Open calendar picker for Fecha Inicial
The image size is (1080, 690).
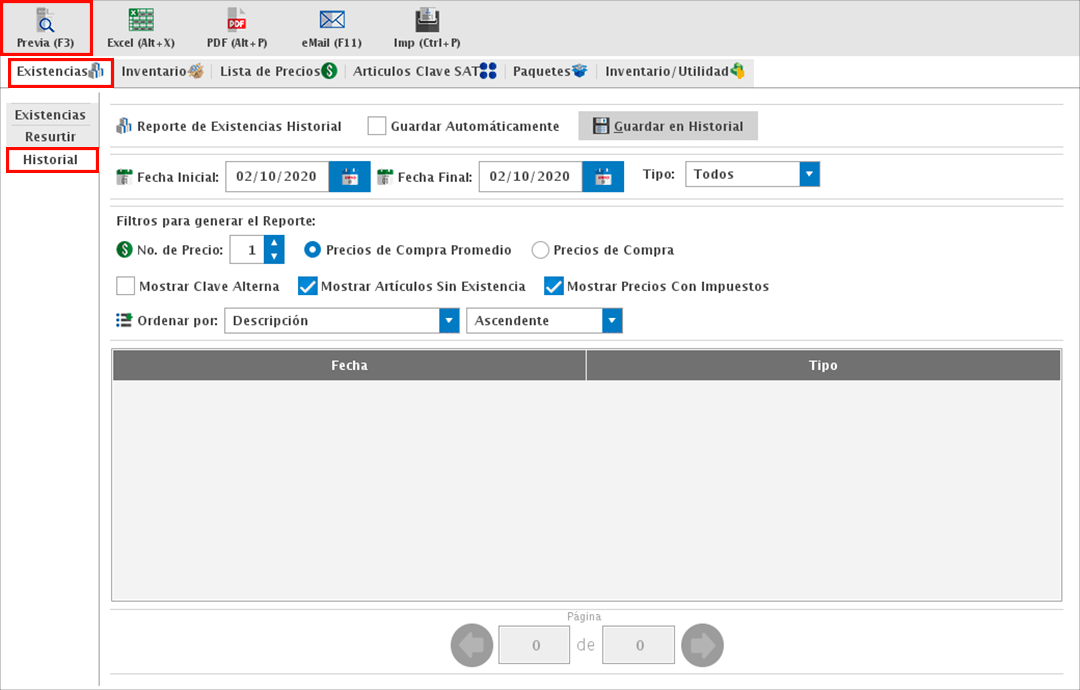pyautogui.click(x=350, y=177)
